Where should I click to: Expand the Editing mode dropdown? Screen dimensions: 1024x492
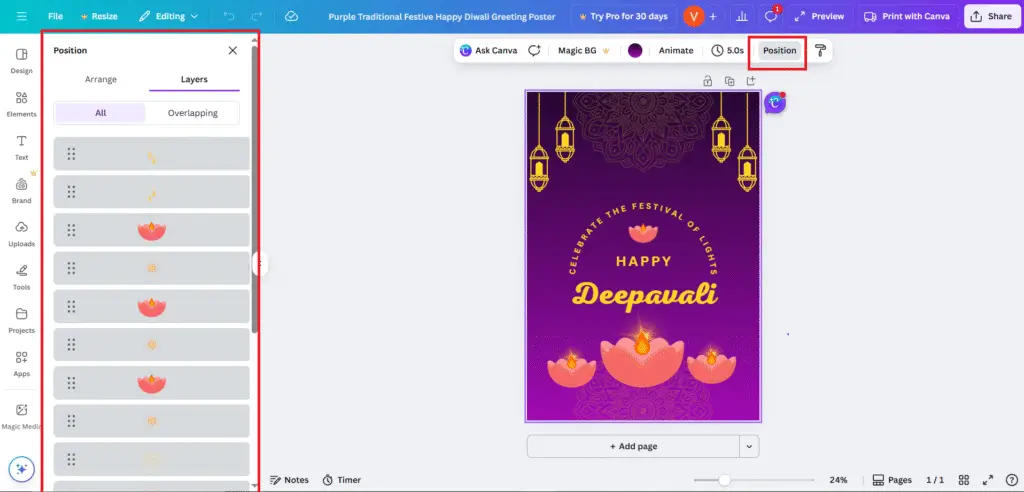click(x=168, y=16)
